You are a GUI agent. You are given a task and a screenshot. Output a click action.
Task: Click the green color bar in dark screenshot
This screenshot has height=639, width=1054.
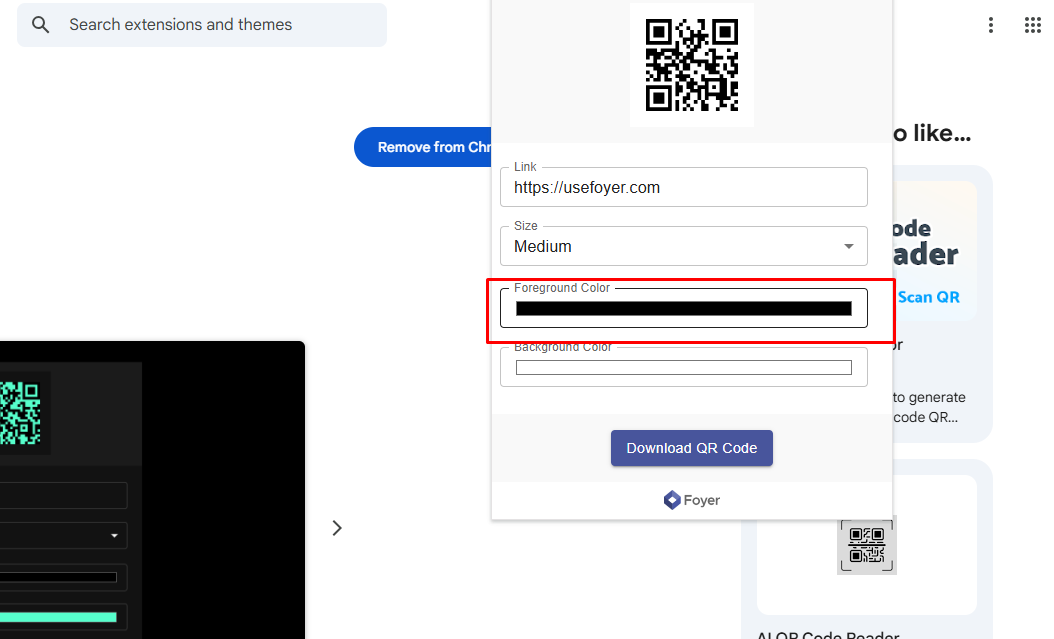[x=58, y=617]
